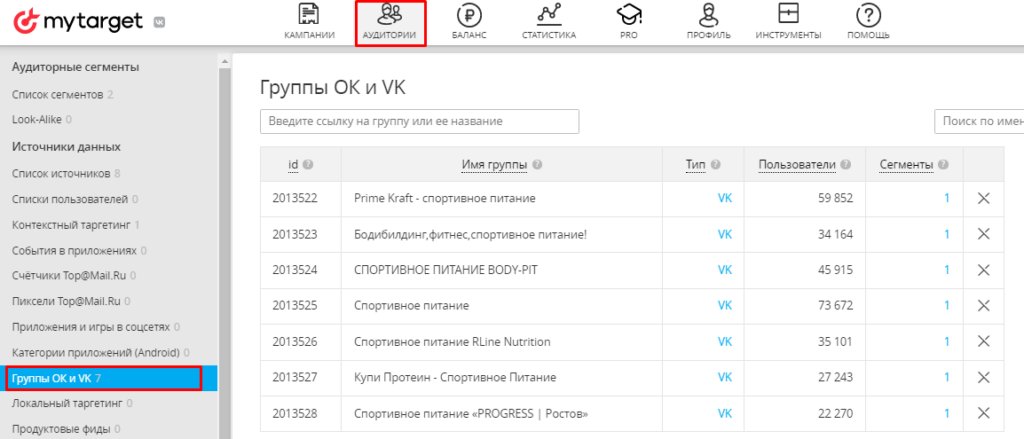Focus the group link or name input field
Image resolution: width=1024 pixels, height=439 pixels.
[419, 121]
